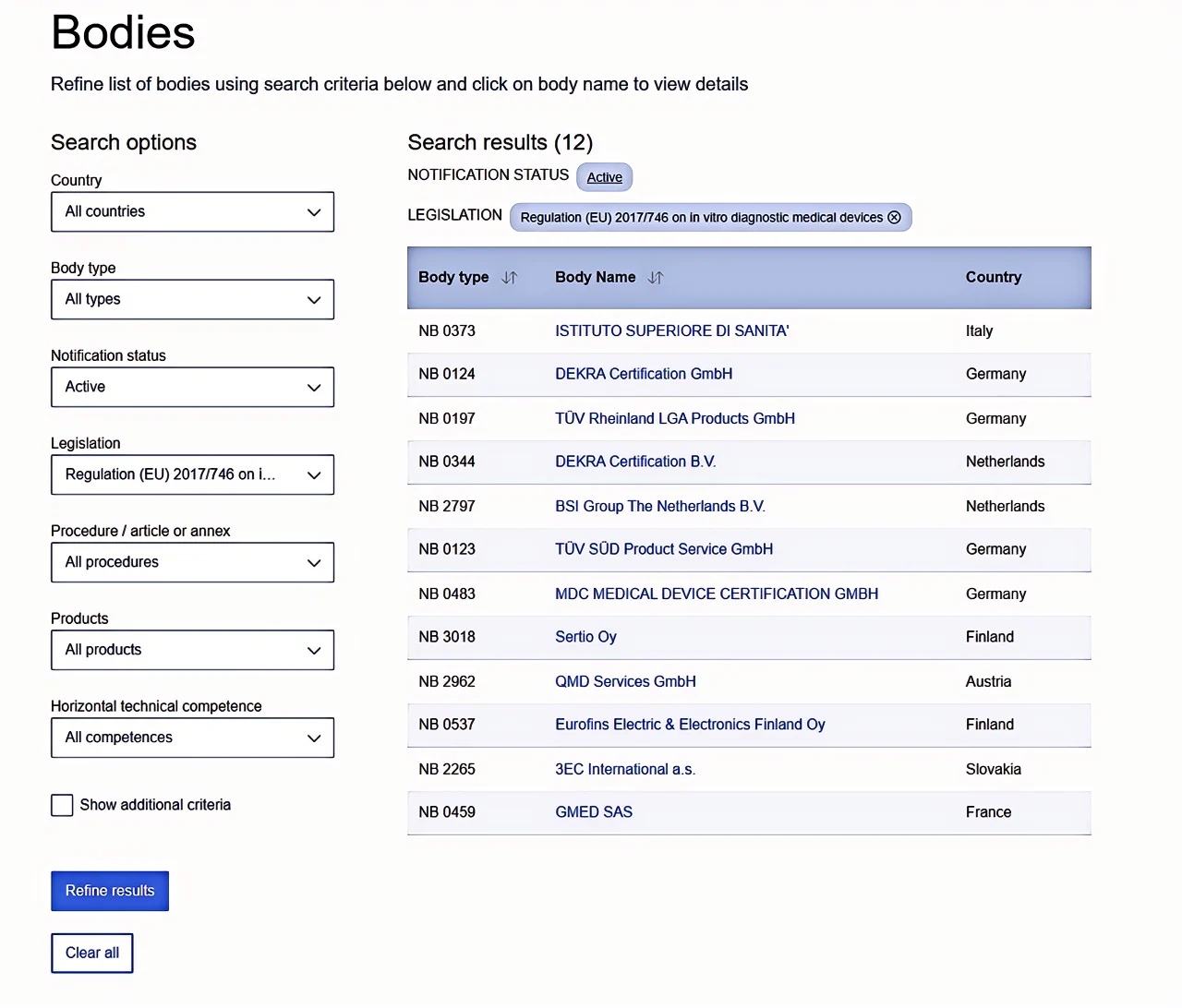Remove the Regulation (EU) 2017/746 legislation filter chip
This screenshot has width=1182, height=1008.
[894, 218]
